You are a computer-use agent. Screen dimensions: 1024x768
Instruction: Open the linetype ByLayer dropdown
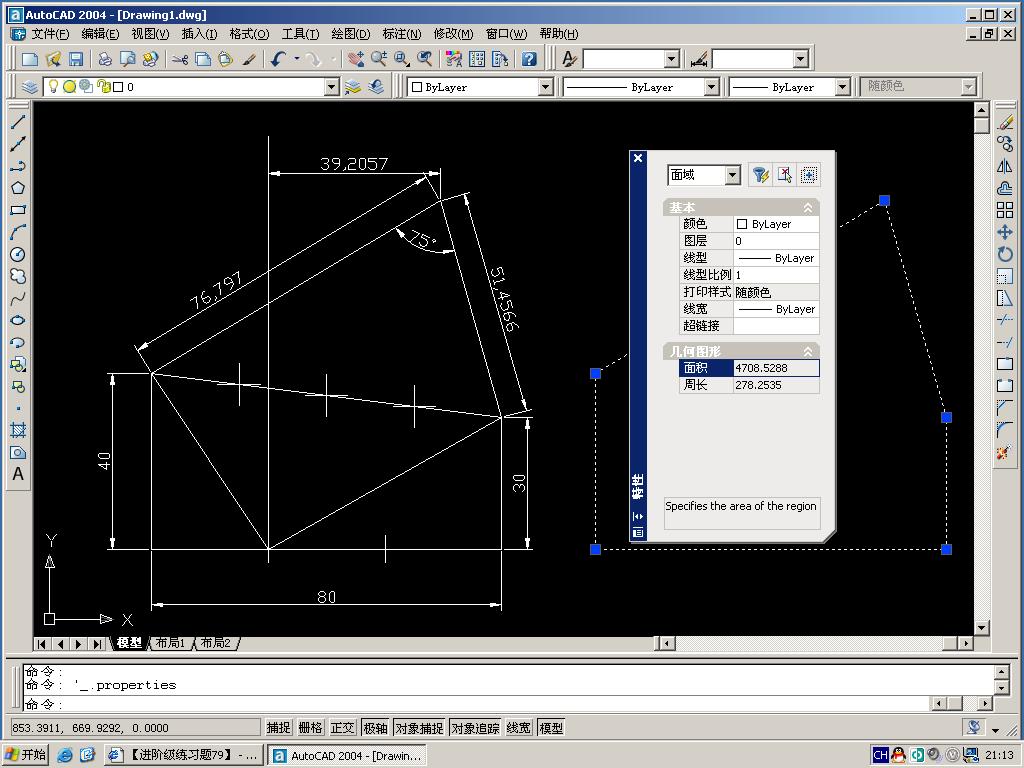click(712, 87)
